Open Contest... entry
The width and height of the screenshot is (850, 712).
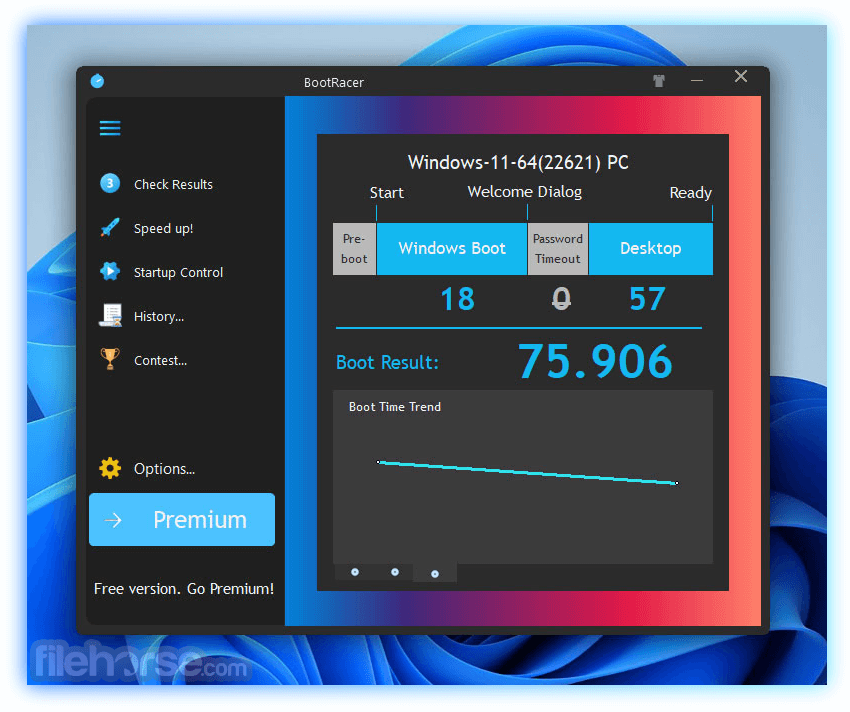160,361
